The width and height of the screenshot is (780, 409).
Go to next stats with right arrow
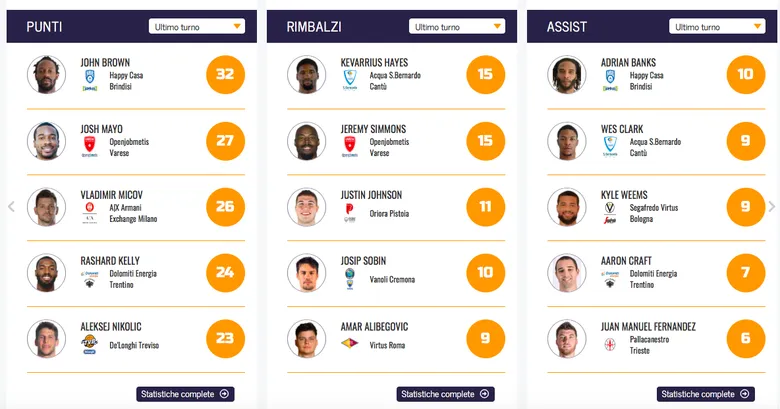(x=771, y=207)
